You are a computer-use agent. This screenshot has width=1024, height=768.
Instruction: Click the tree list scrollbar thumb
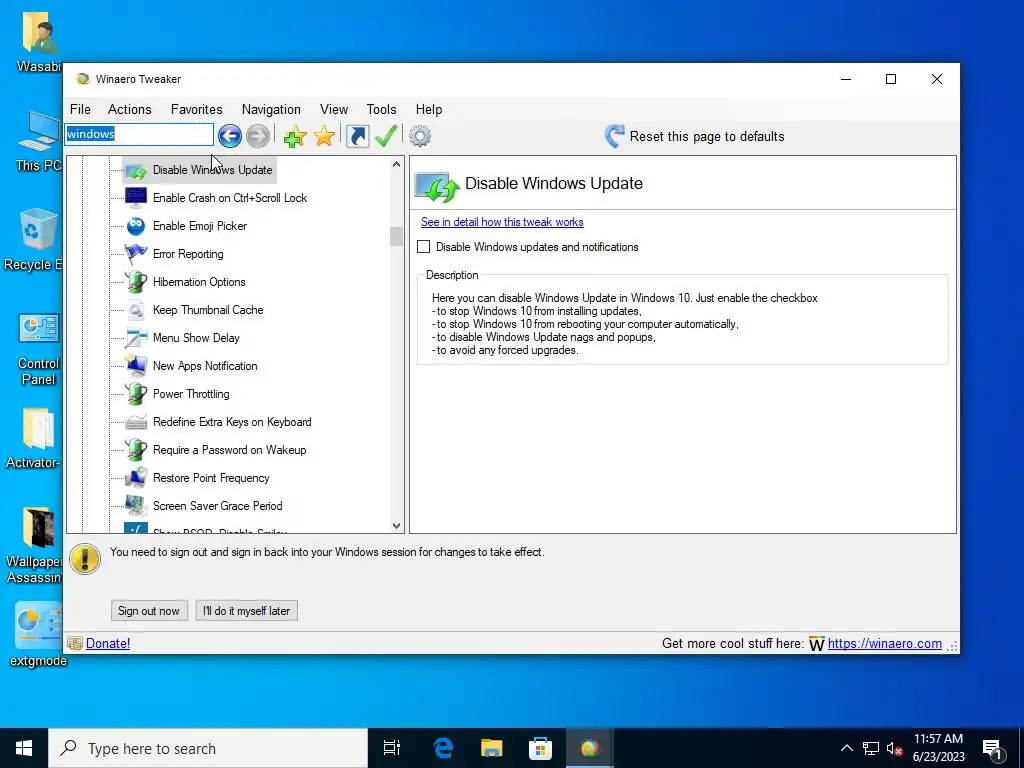pyautogui.click(x=396, y=236)
